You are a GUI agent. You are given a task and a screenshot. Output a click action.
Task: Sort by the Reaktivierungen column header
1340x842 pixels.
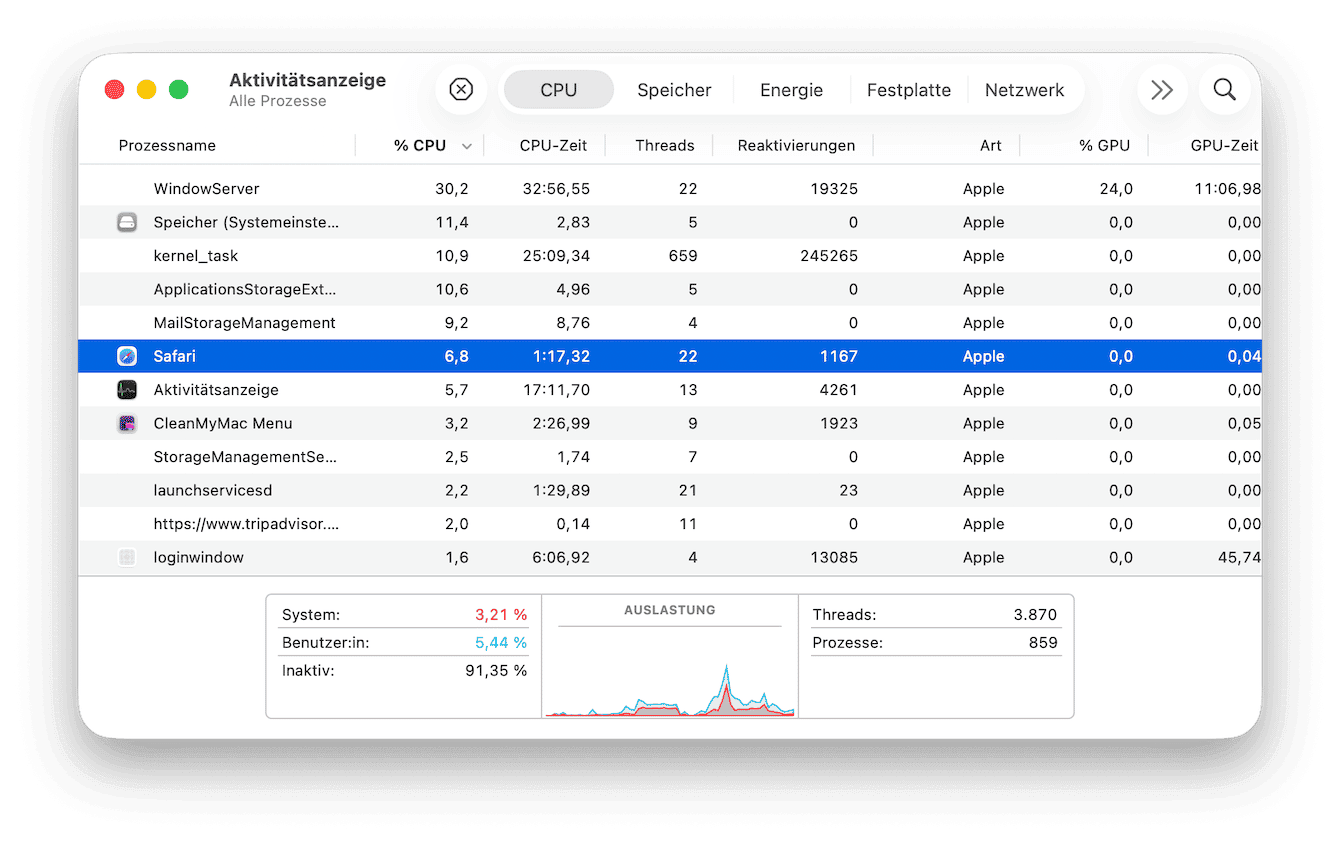coord(796,145)
